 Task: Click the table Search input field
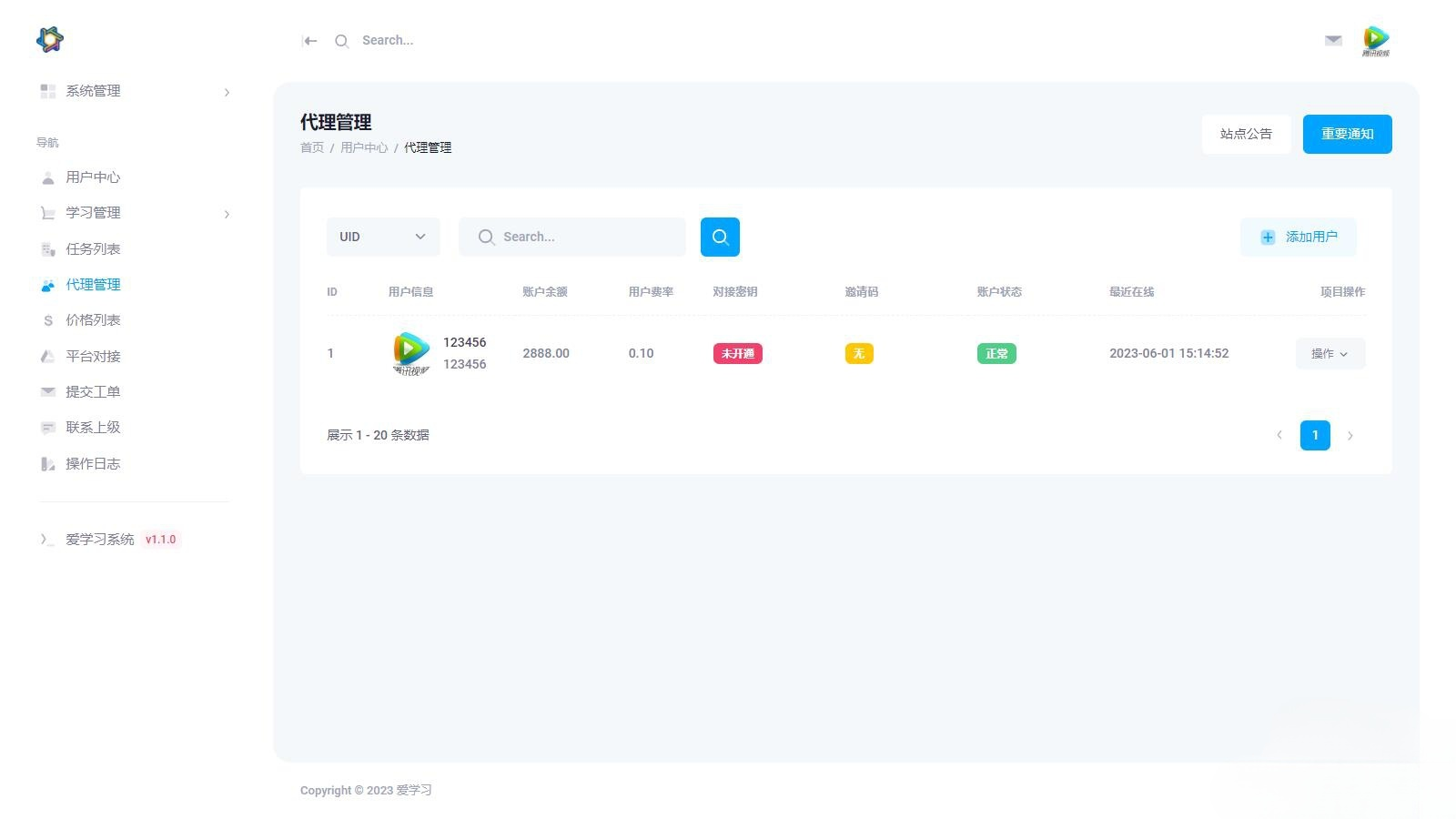coord(572,237)
